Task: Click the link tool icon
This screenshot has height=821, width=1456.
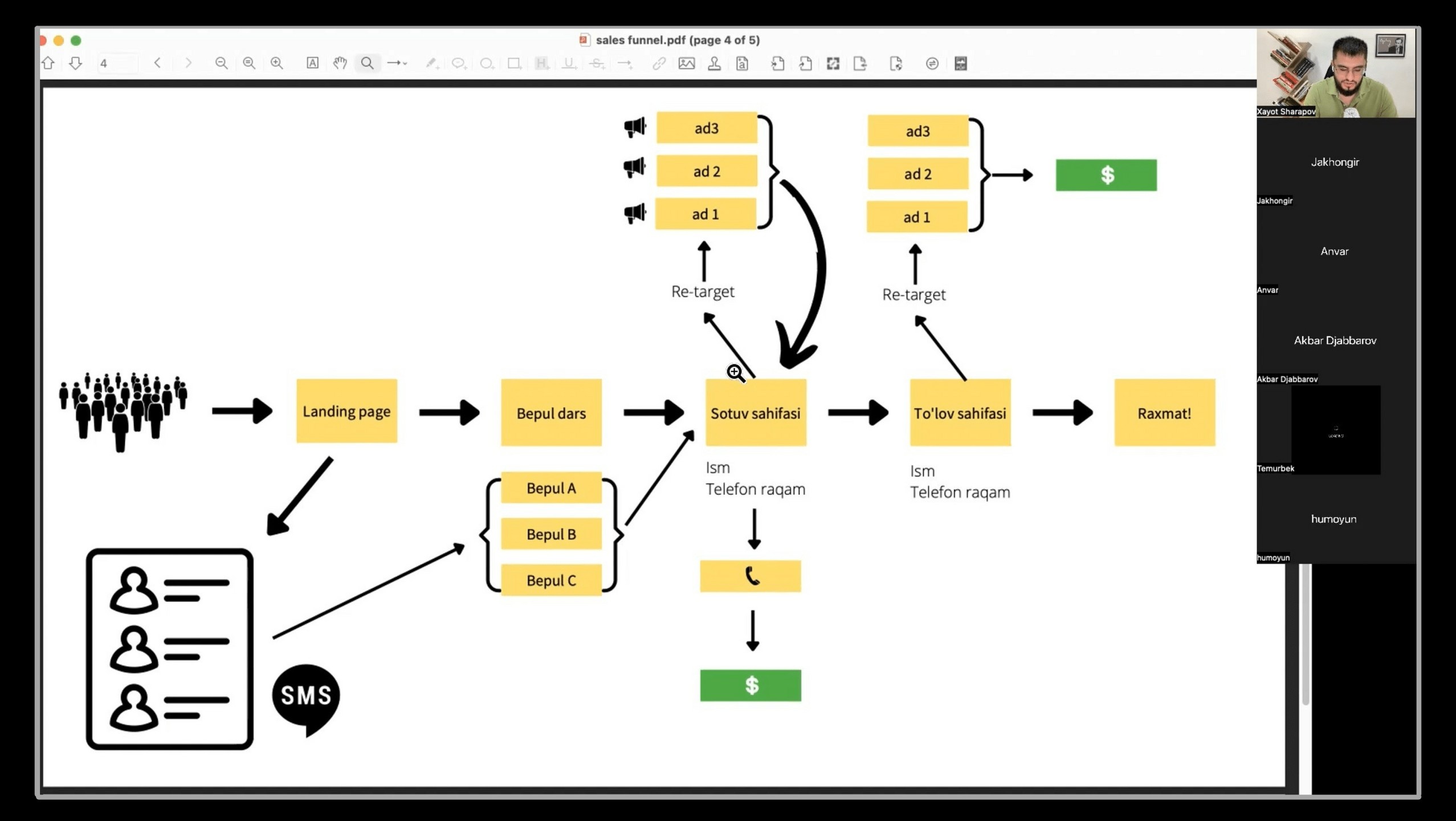Action: (x=659, y=63)
